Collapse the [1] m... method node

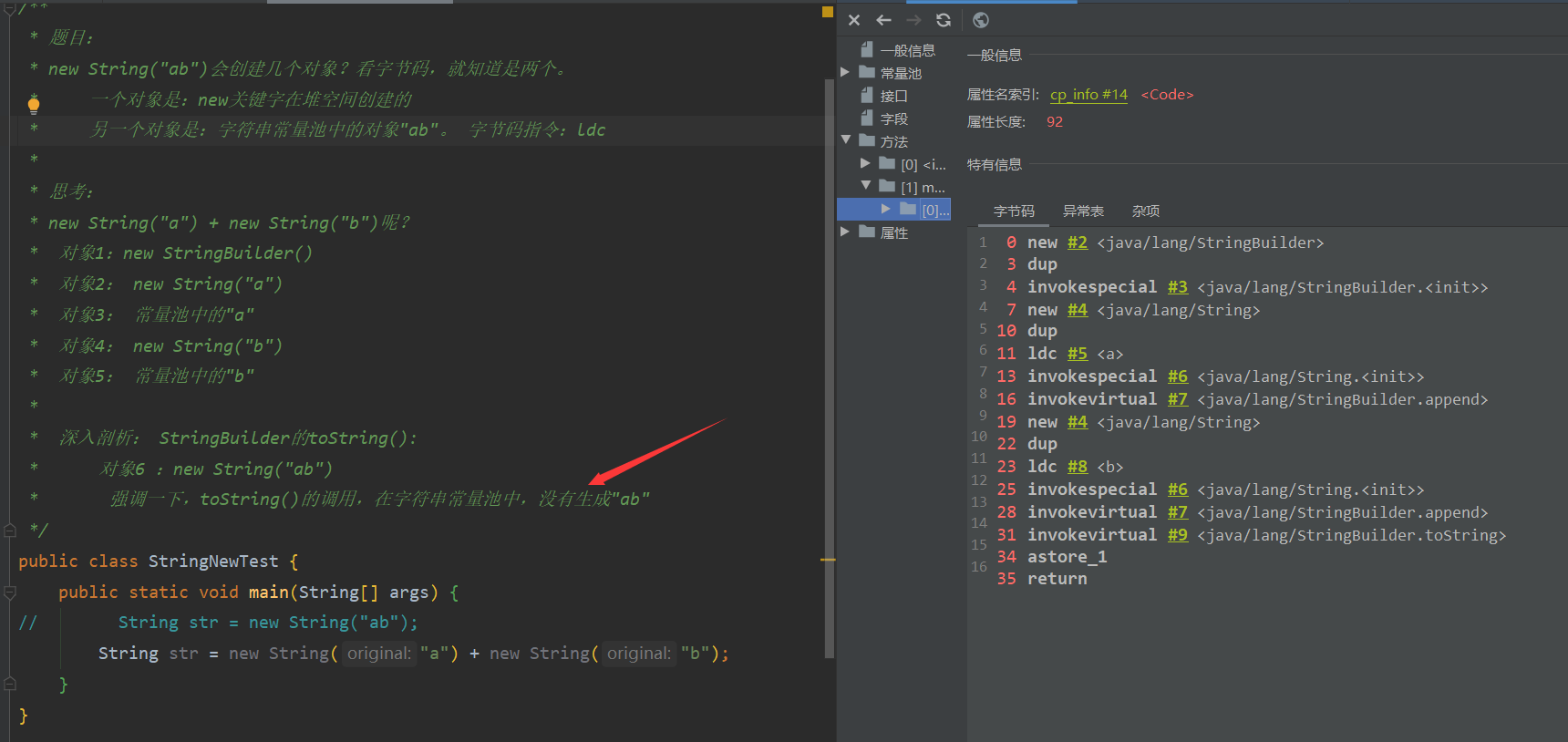point(866,185)
